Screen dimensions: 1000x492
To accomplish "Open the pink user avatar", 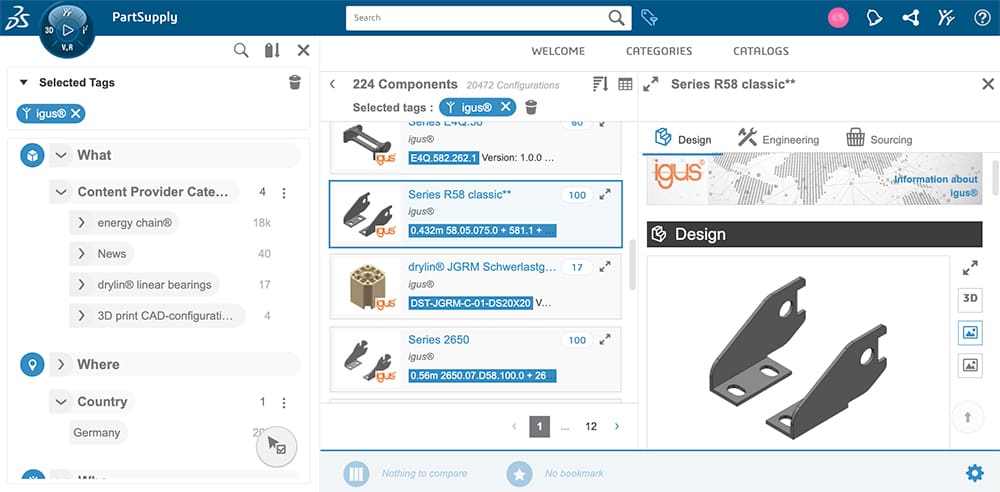I will (x=838, y=18).
